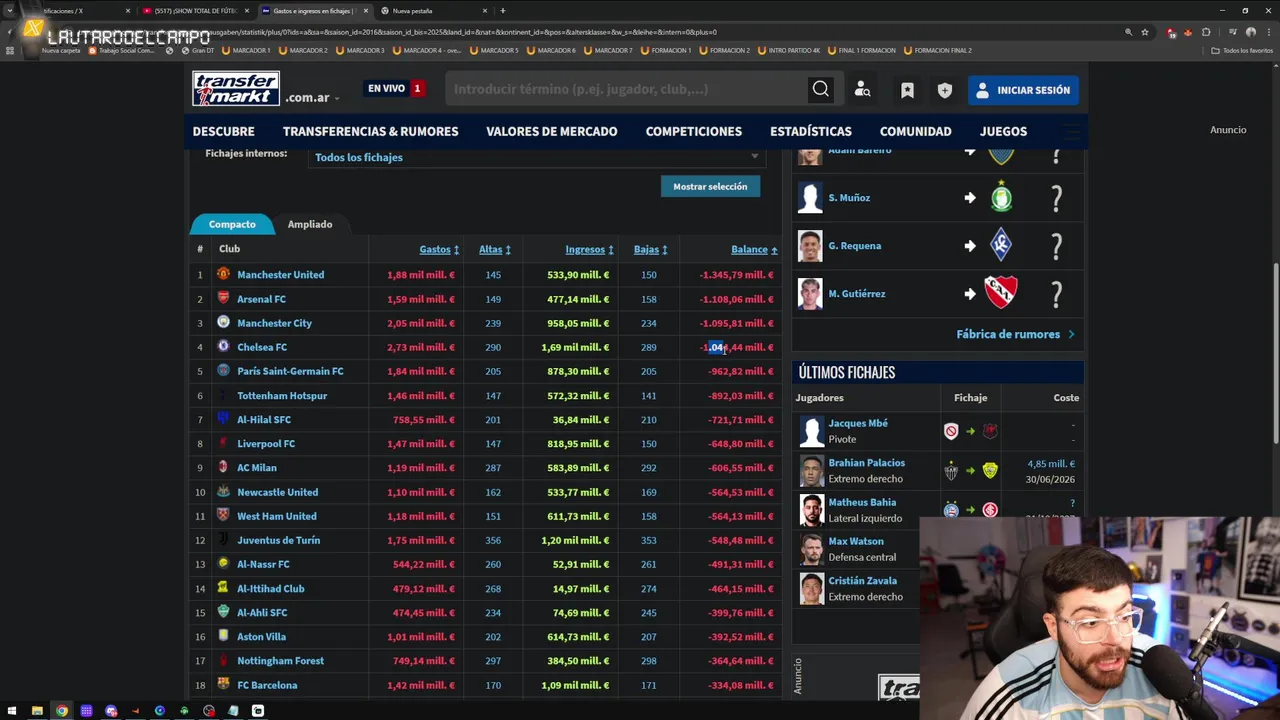Click Chelsea's 2,73 mil mill. € gastos value
Screen dimensions: 1280x720
420,347
